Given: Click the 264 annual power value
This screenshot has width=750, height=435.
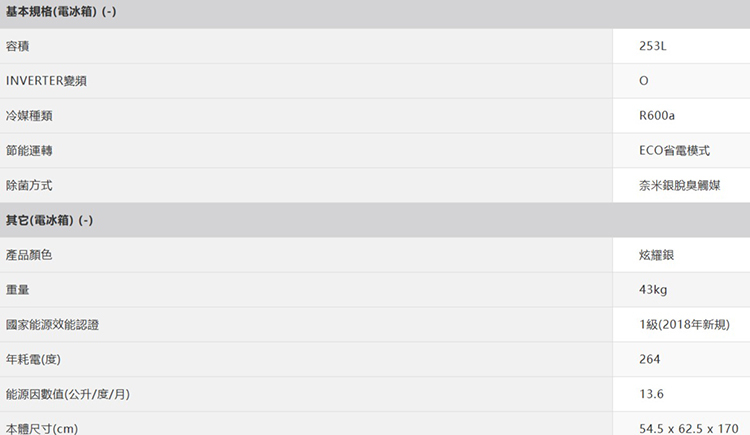Looking at the screenshot, I should [650, 359].
